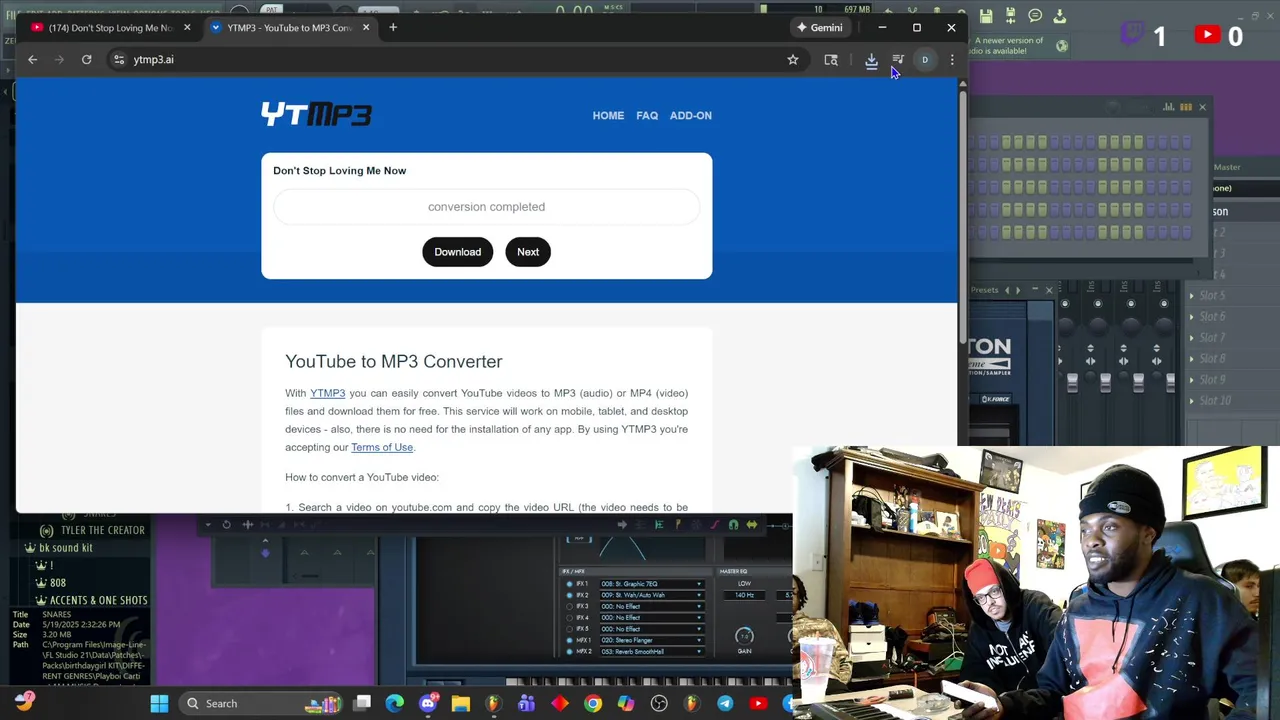1280x720 pixels.
Task: Open OBS Studio from taskbar
Action: pos(659,703)
